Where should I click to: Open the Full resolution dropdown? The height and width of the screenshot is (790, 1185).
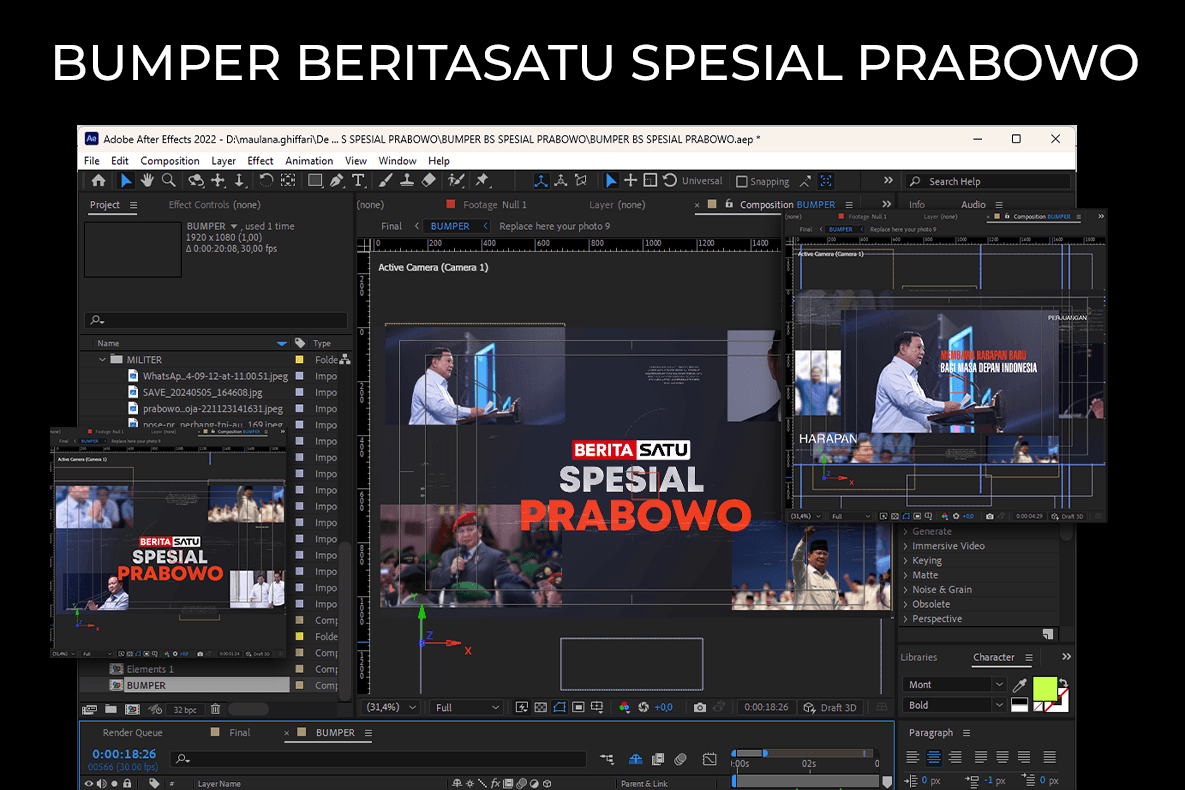pyautogui.click(x=467, y=708)
